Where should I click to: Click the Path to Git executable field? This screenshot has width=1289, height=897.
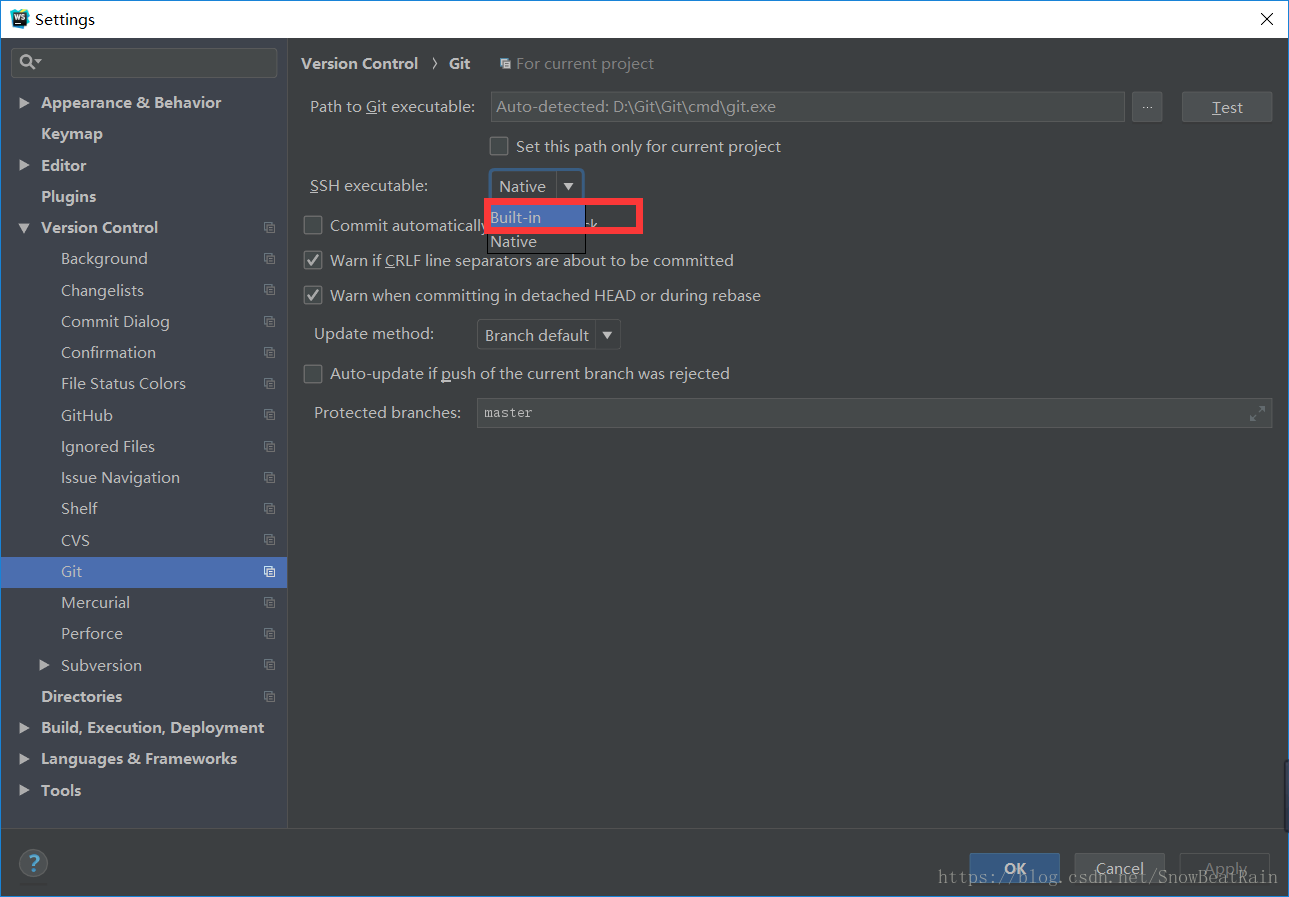tap(808, 107)
